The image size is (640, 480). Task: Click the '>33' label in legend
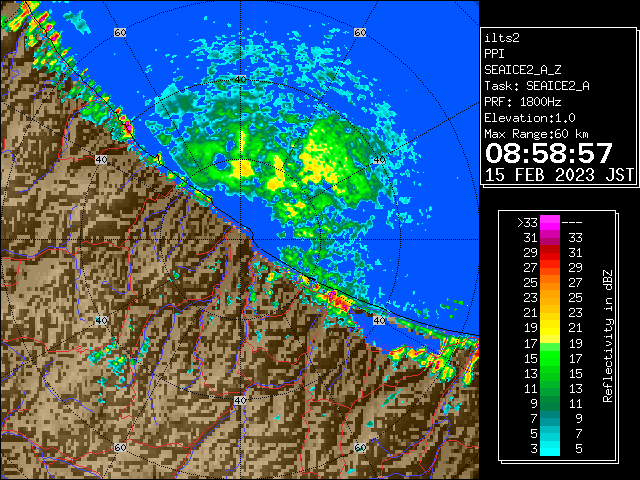coord(527,223)
